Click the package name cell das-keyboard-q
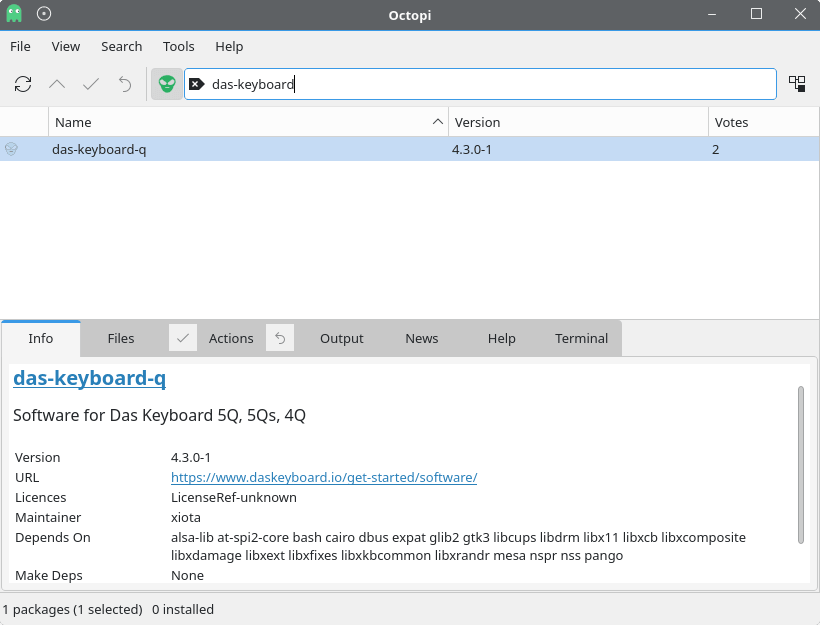This screenshot has width=820, height=625. pyautogui.click(x=99, y=150)
